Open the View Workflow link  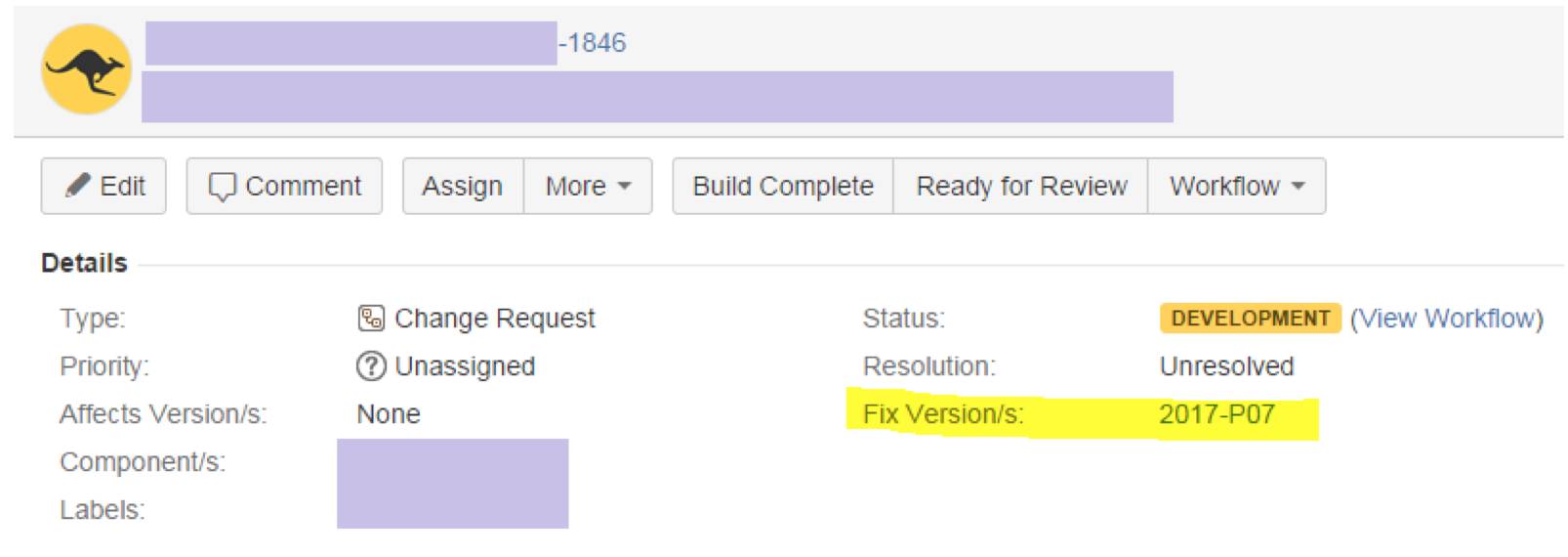pyautogui.click(x=1446, y=319)
